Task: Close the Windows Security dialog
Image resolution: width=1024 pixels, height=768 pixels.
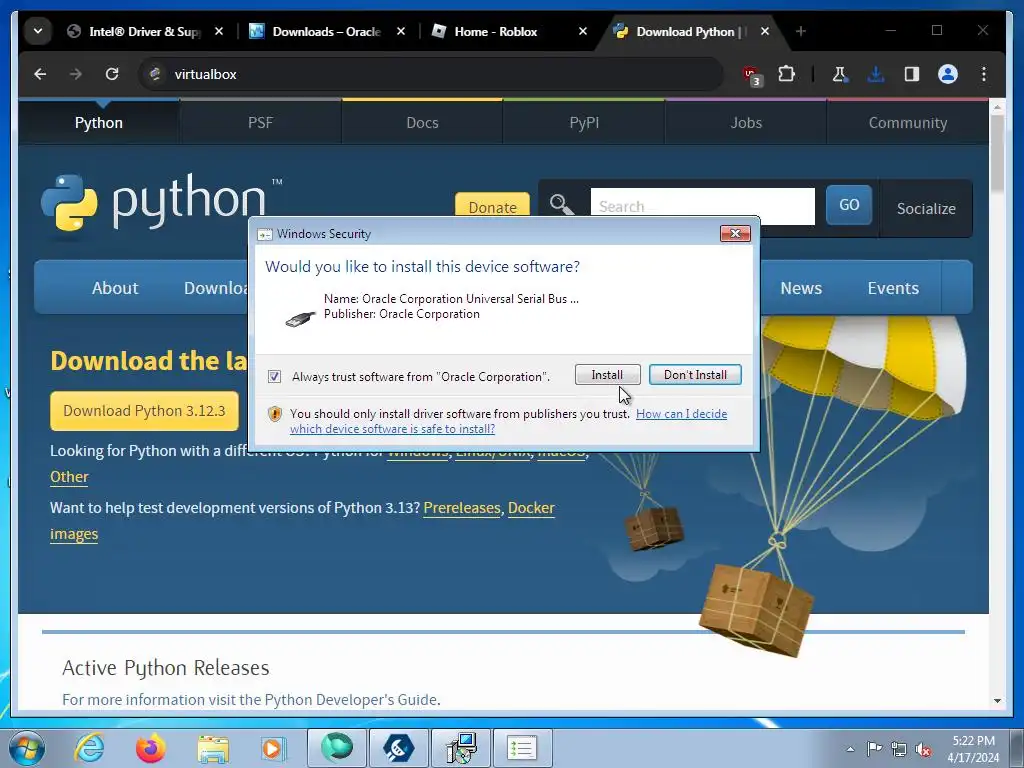Action: 735,234
